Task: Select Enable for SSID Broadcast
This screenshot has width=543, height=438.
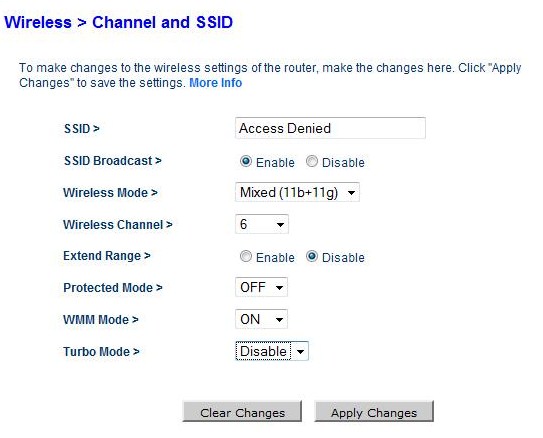Action: 246,161
